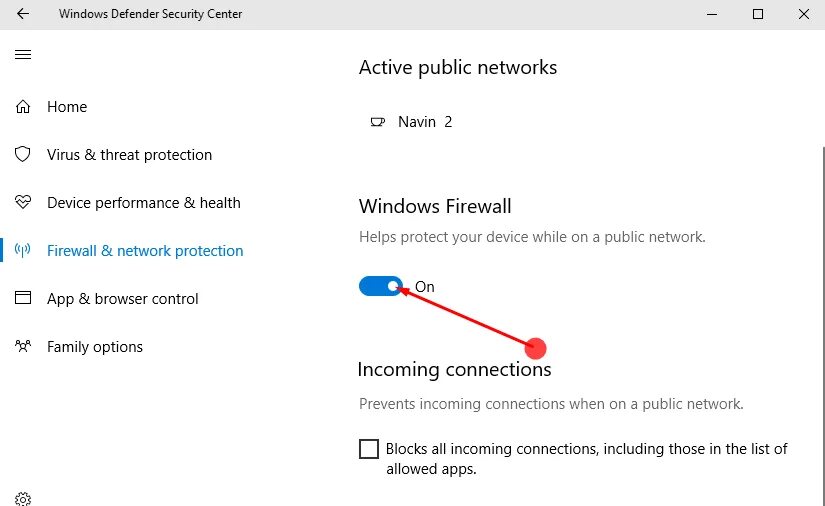Check Blocks all incoming connections checkbox
Viewport: 825px width, 506px height.
(x=369, y=449)
